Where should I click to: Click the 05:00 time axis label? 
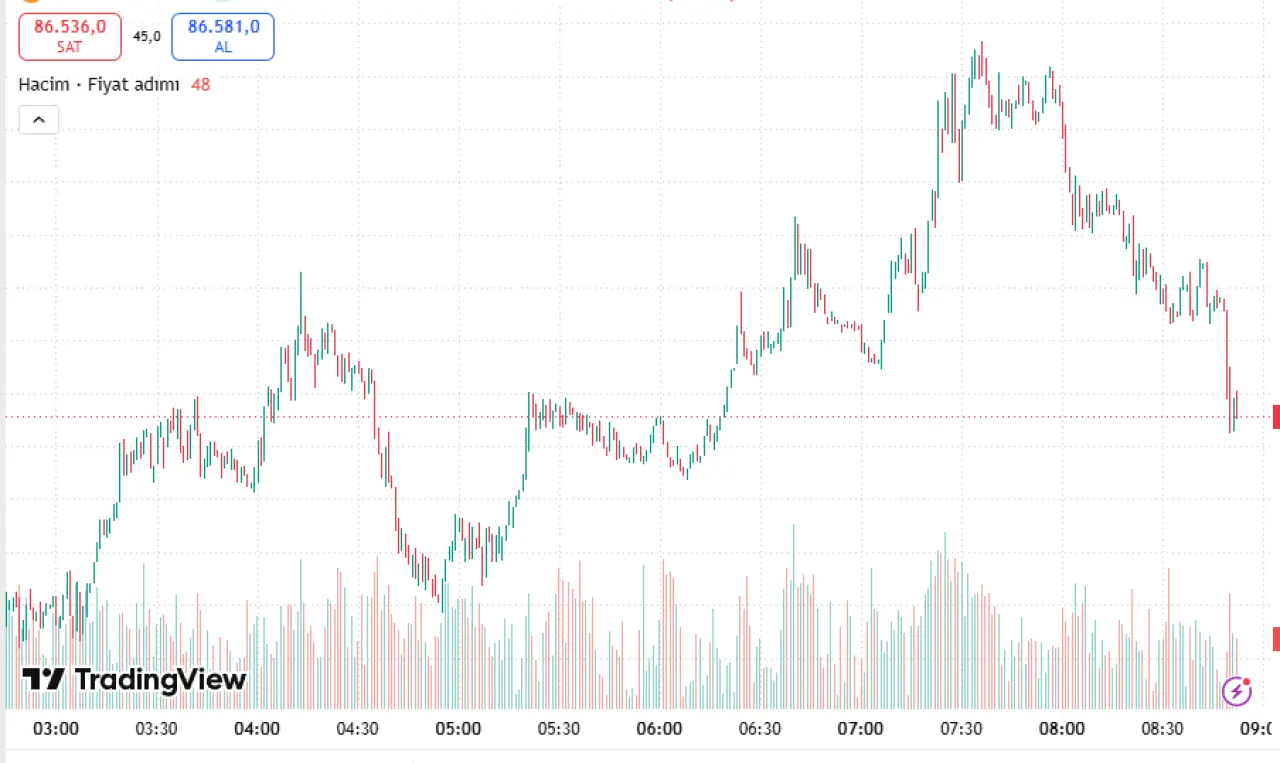pyautogui.click(x=458, y=729)
